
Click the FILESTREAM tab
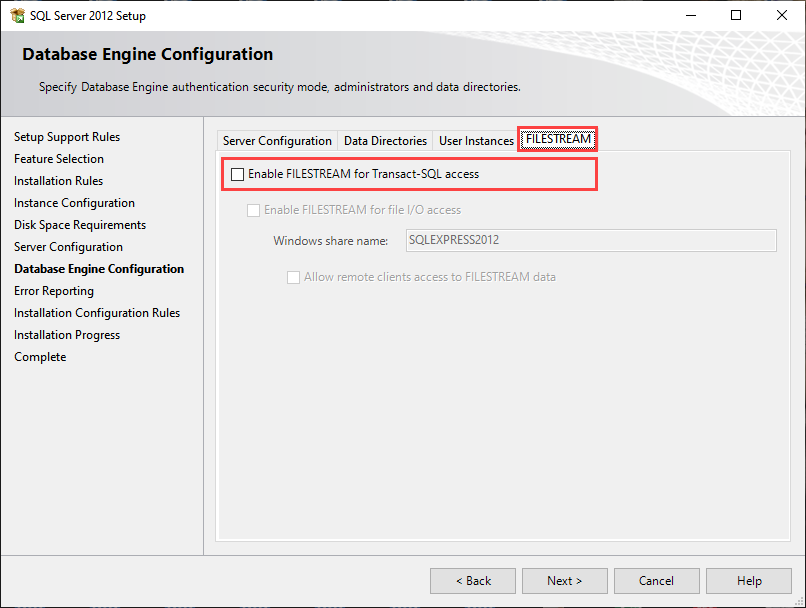tap(558, 139)
